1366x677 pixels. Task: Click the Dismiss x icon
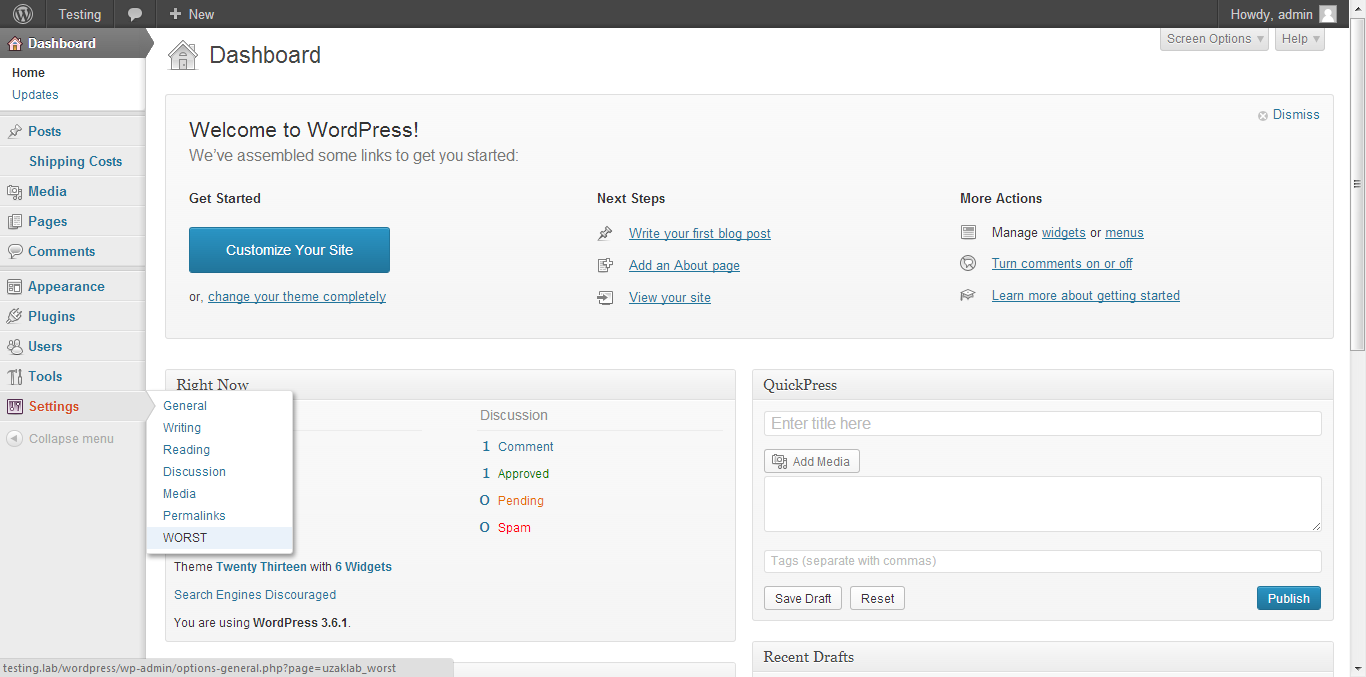1263,115
